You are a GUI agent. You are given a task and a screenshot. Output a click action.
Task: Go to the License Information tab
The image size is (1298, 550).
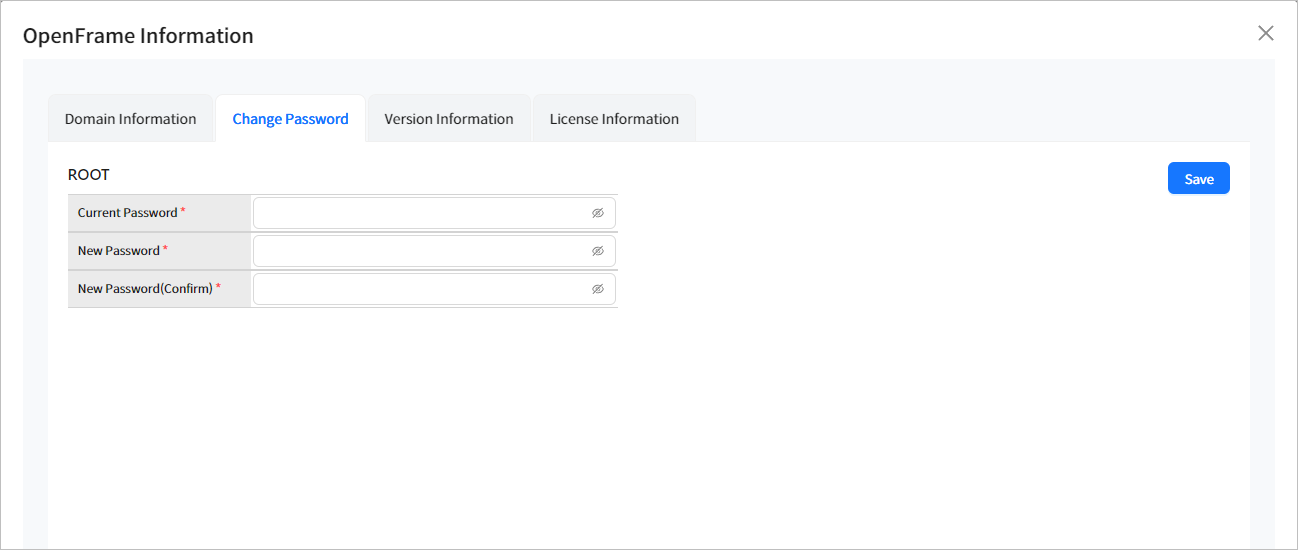[x=614, y=119]
